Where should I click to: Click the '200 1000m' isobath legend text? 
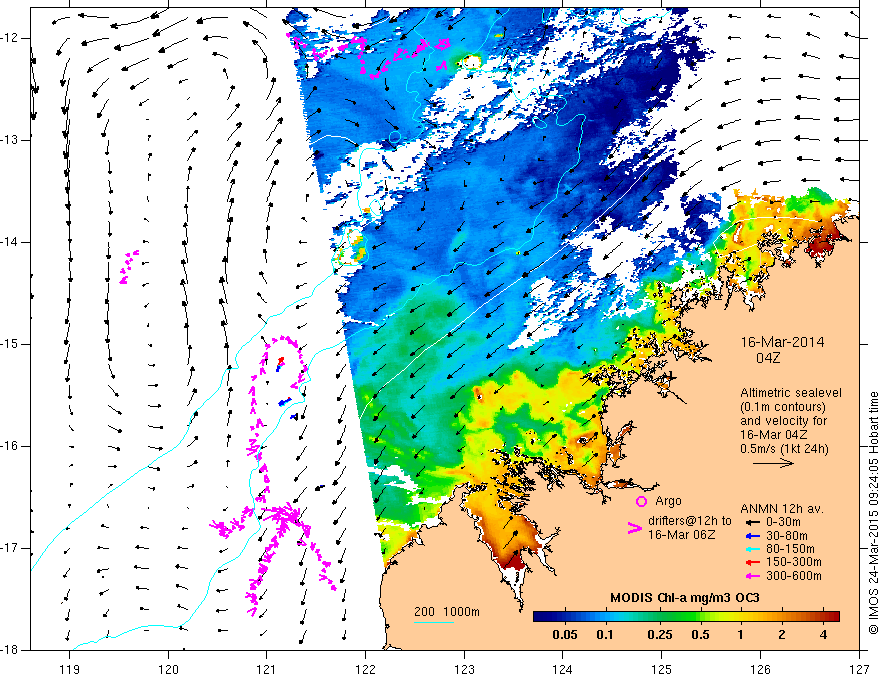click(447, 612)
